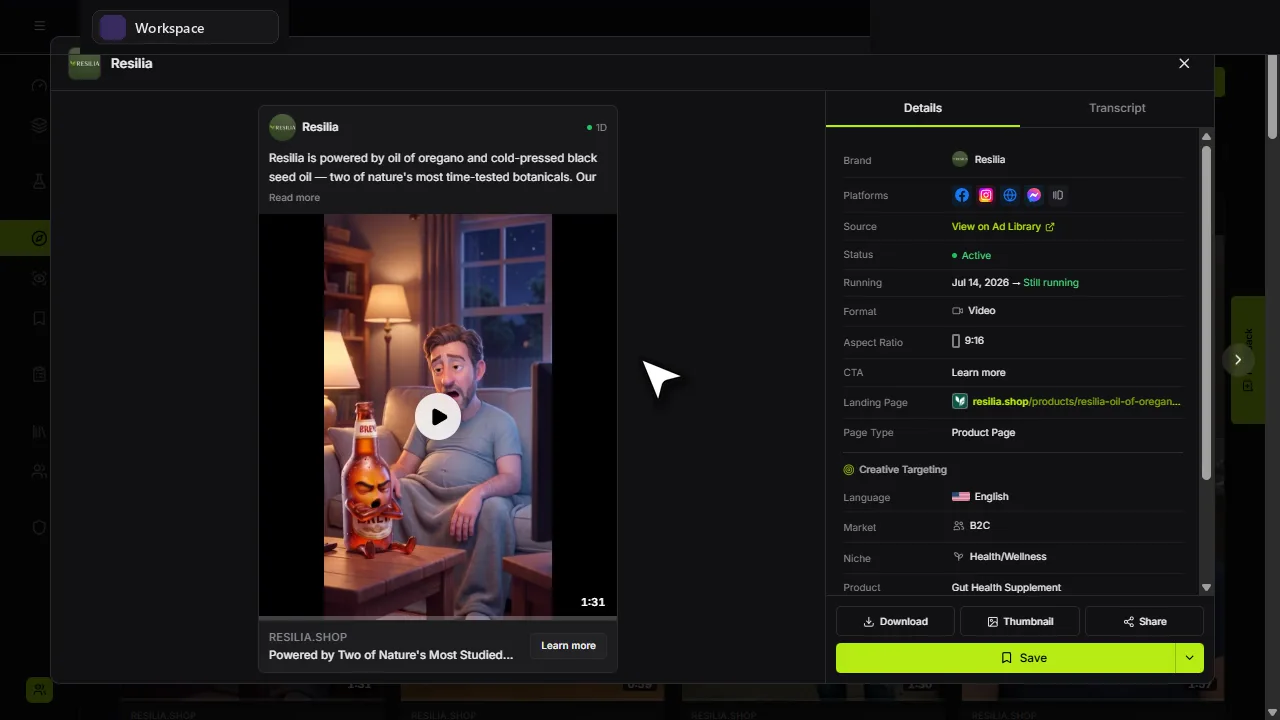
Task: Open the flask icon in the sidebar
Action: [x=39, y=181]
